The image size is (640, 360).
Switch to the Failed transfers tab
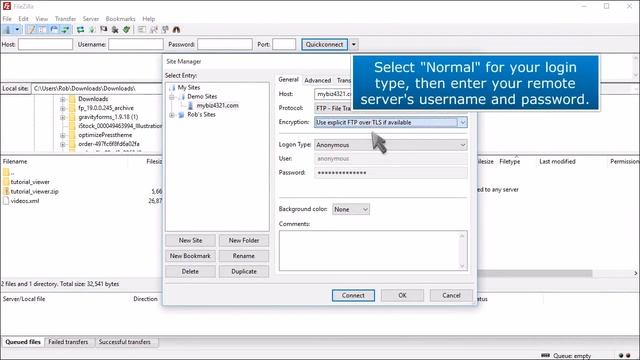(68, 342)
